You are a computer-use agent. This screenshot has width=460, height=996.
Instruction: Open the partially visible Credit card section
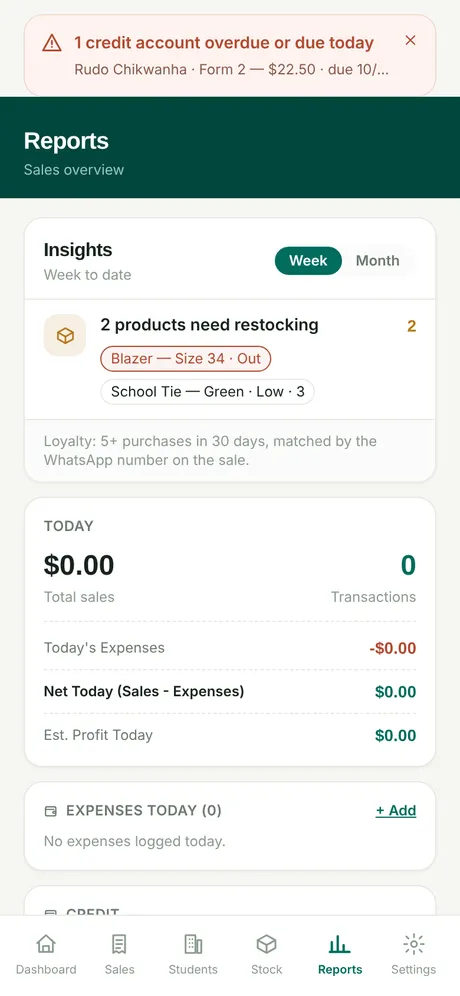point(230,901)
